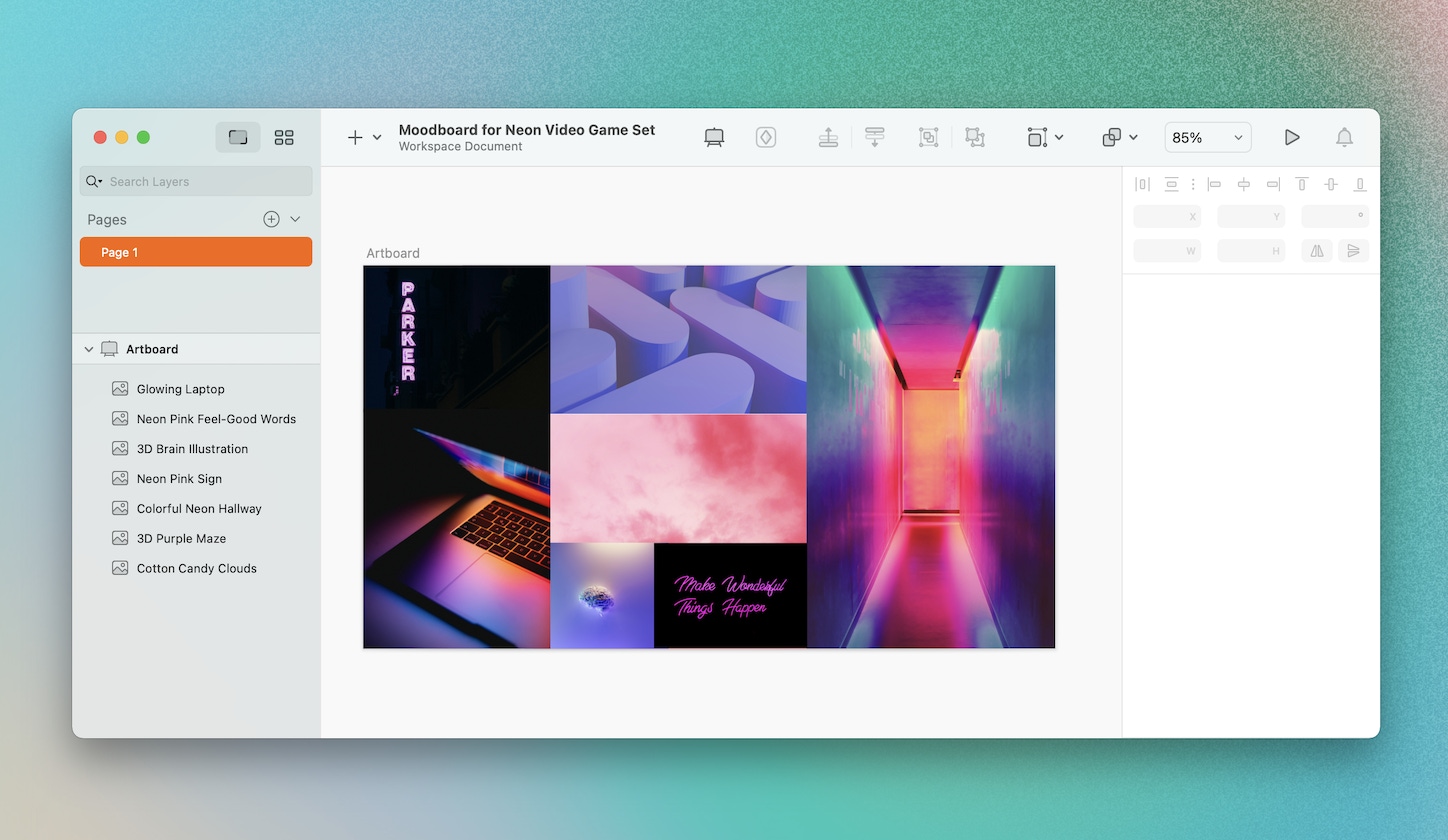Switch to single-canvas view toggle
1448x840 pixels.
click(x=237, y=137)
